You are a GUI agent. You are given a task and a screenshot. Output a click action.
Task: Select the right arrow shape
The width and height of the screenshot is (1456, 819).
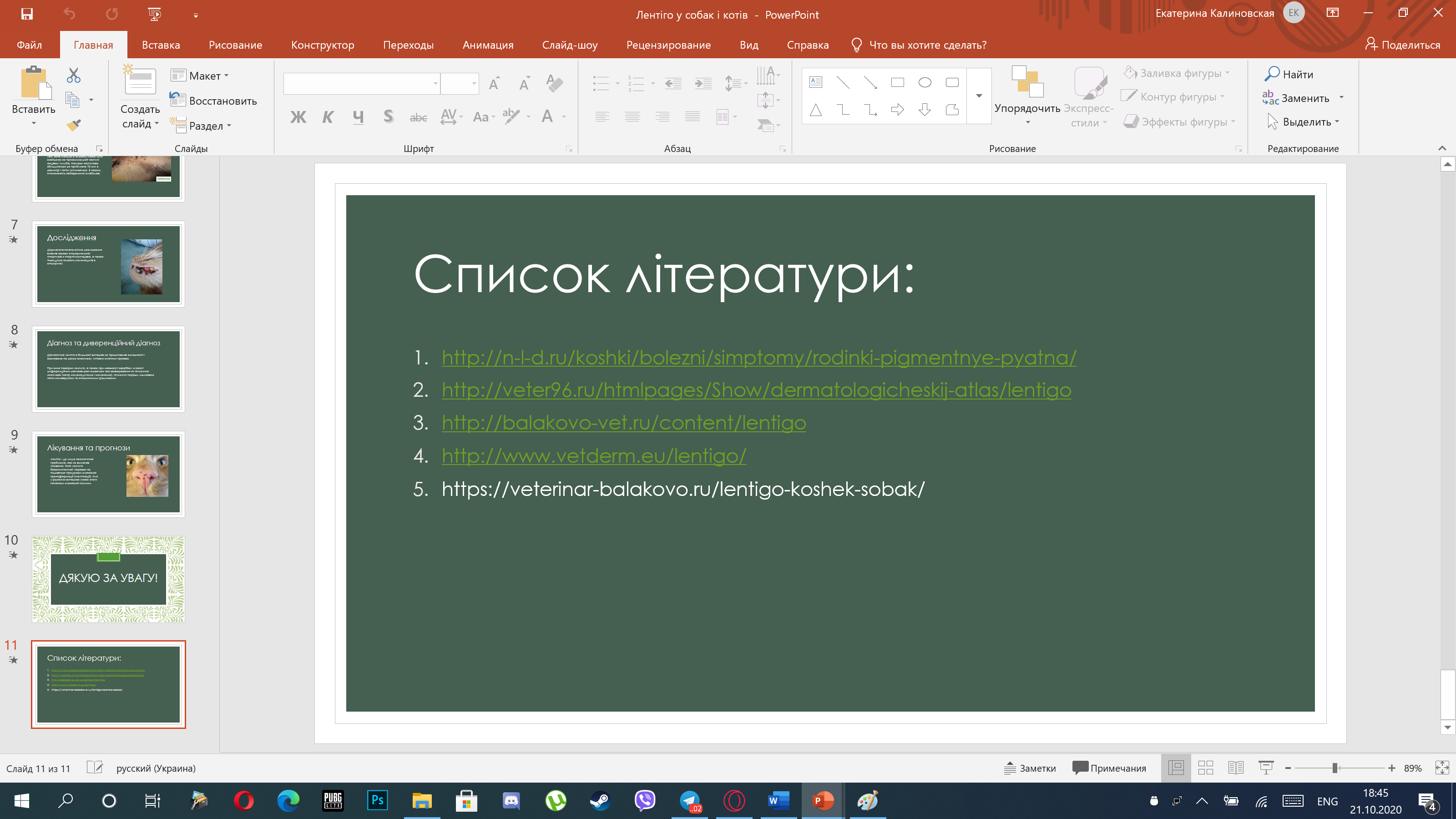pyautogui.click(x=897, y=110)
